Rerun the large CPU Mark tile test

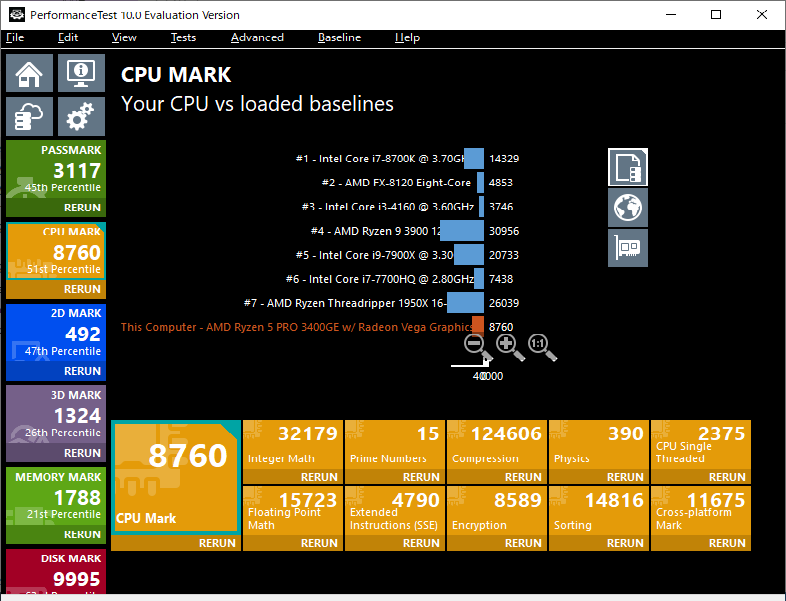(x=217, y=543)
